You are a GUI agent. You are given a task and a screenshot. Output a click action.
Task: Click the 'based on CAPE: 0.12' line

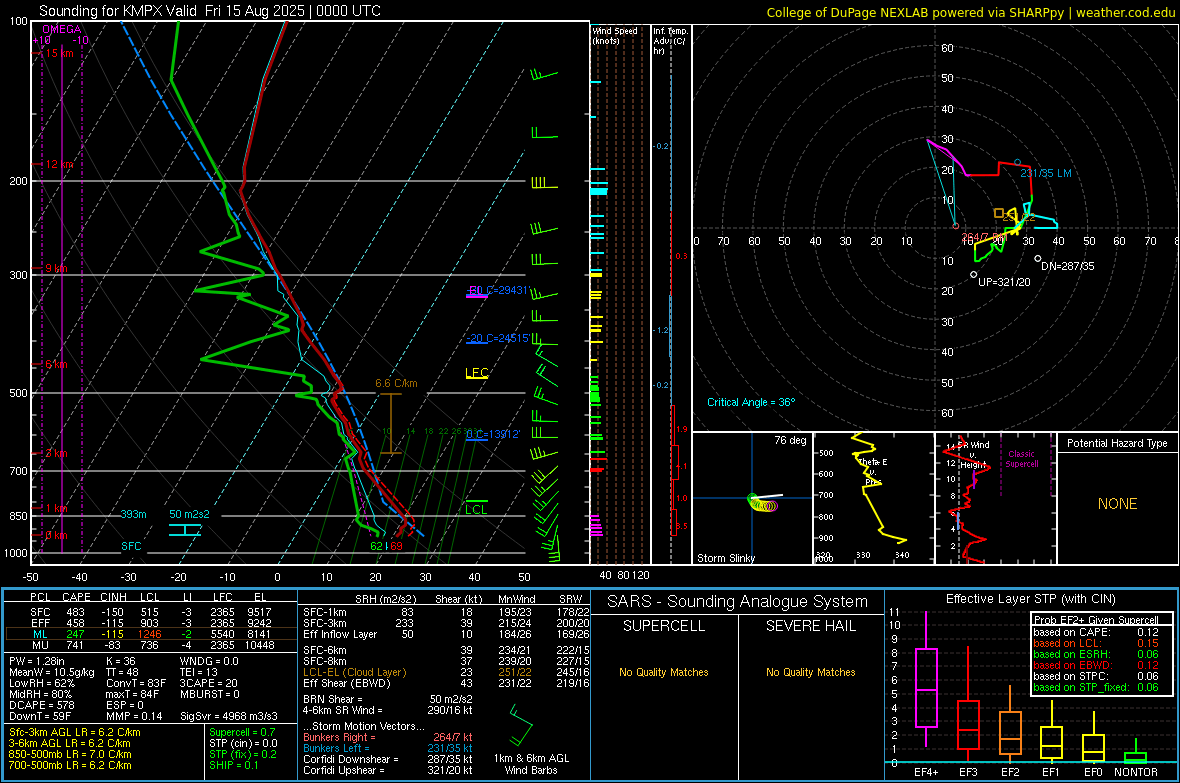pos(1096,632)
